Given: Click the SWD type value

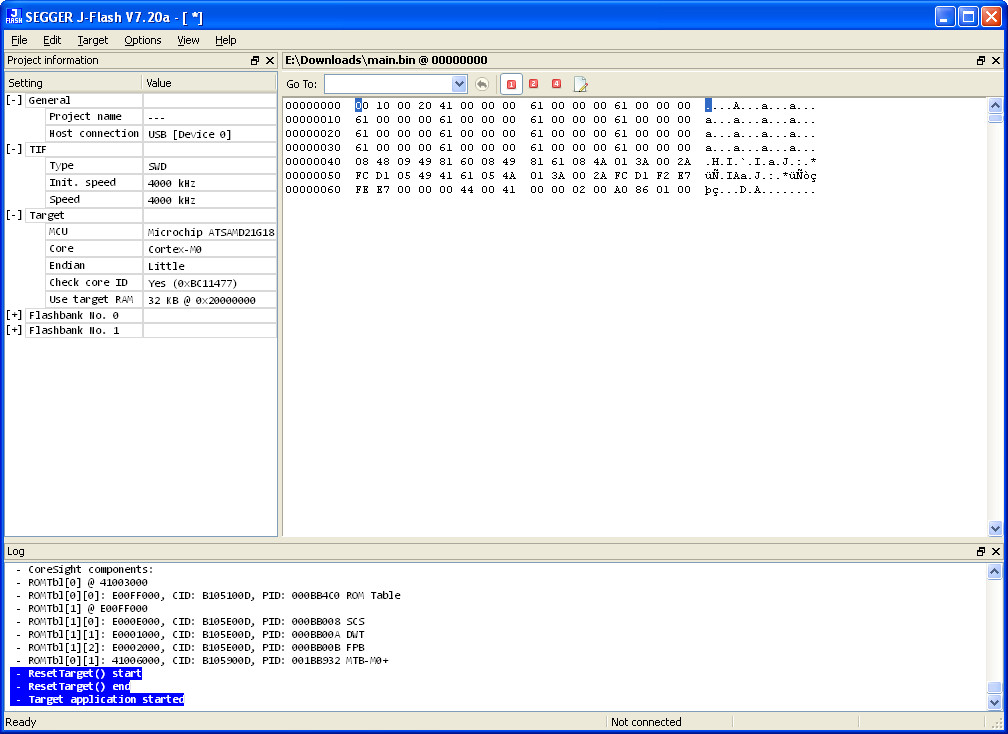Looking at the screenshot, I should click(x=158, y=166).
